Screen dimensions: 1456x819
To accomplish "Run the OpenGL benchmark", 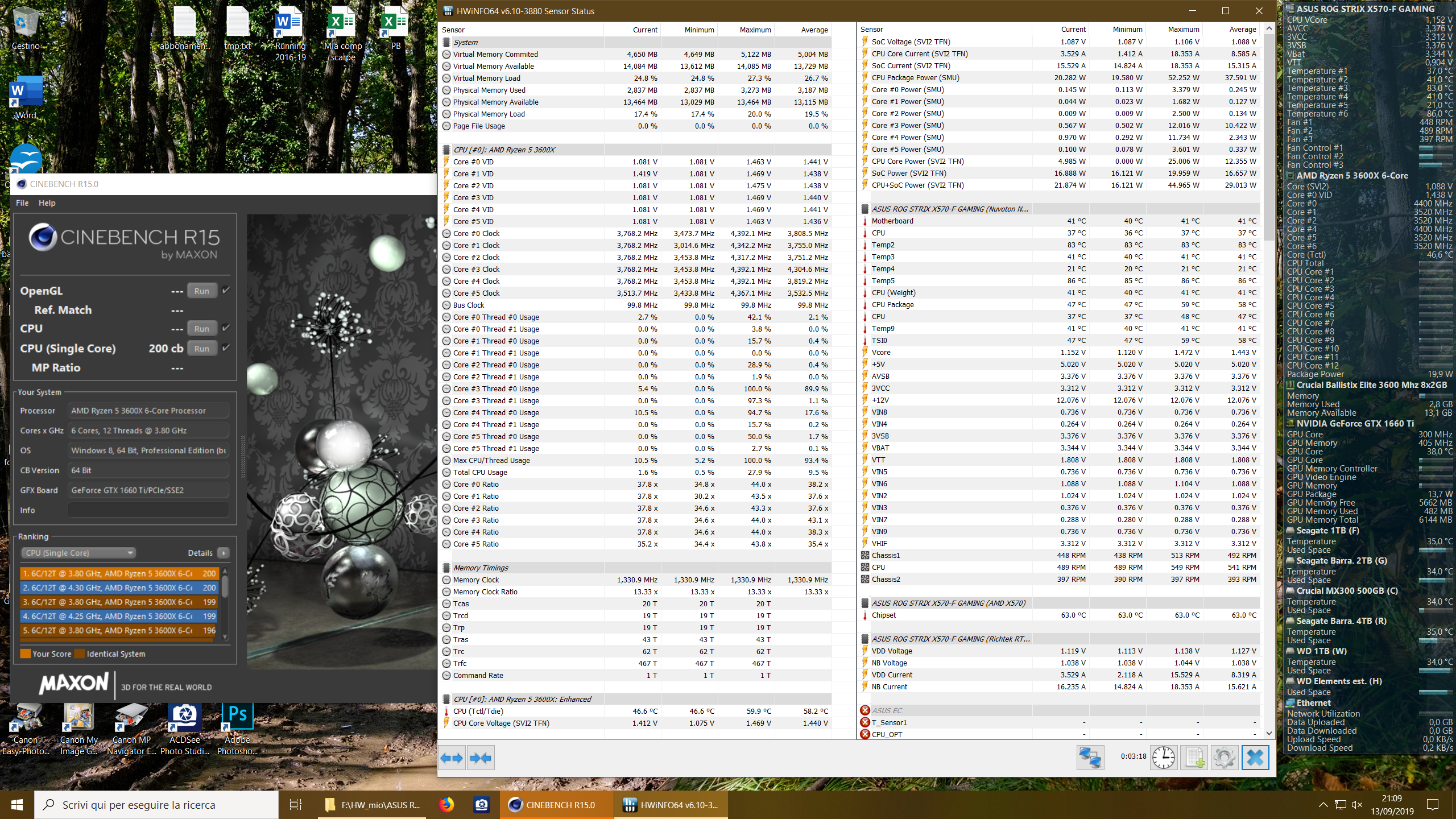I will click(x=202, y=291).
